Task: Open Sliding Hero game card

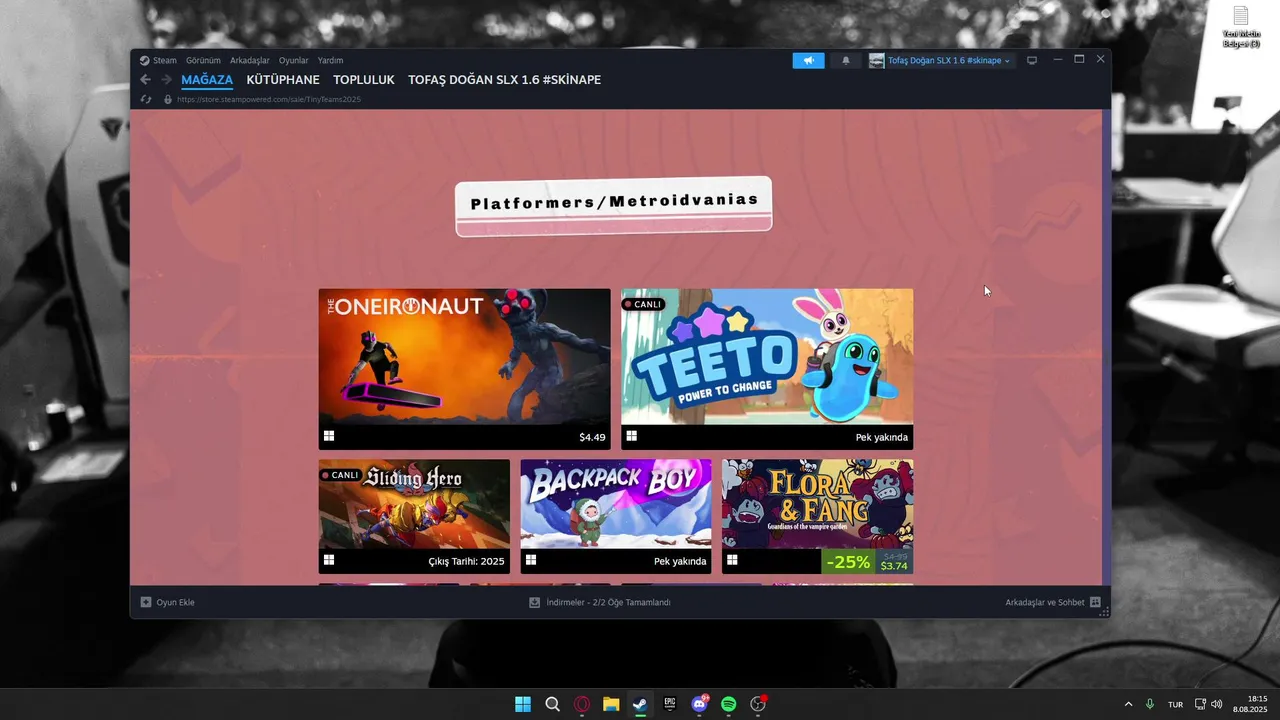Action: pos(414,516)
